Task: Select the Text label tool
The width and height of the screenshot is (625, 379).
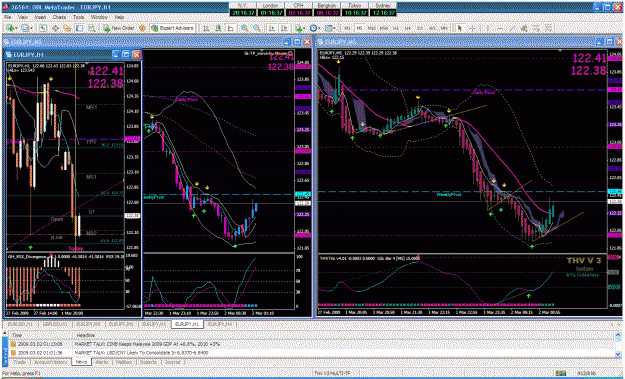Action: [x=549, y=28]
